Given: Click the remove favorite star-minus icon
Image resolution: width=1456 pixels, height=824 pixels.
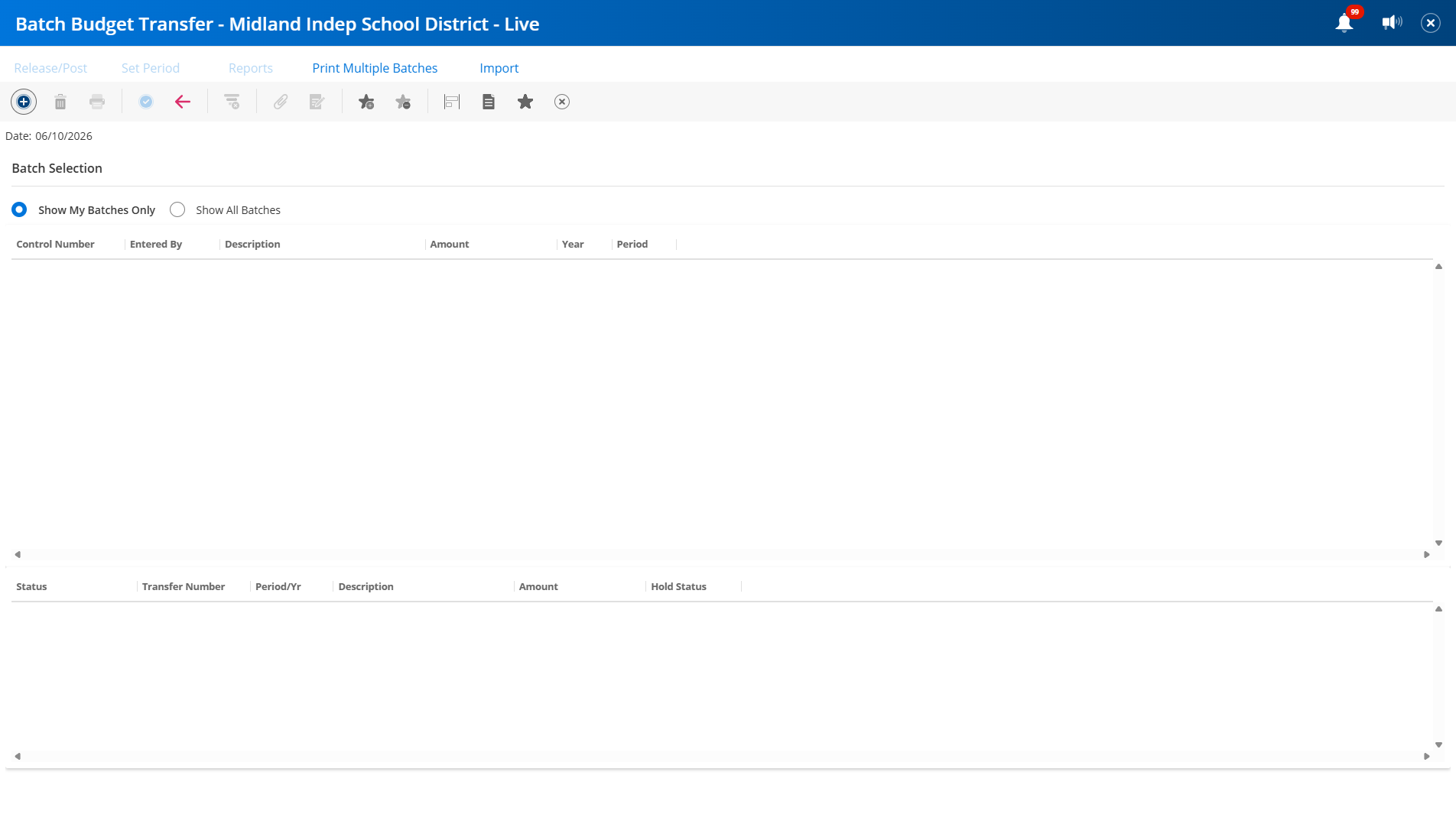Looking at the screenshot, I should (403, 102).
